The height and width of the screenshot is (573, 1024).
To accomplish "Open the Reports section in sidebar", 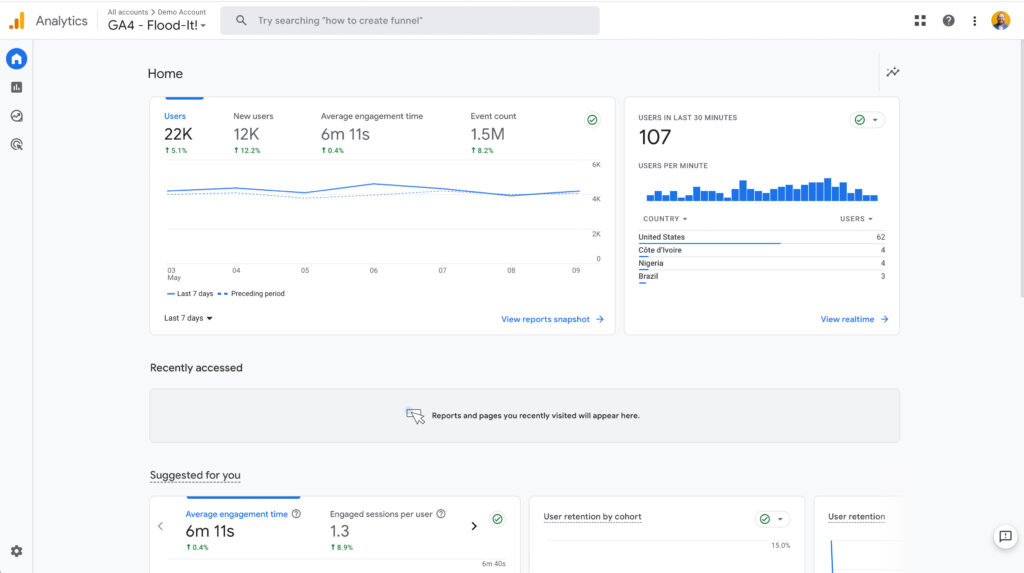I will point(16,87).
